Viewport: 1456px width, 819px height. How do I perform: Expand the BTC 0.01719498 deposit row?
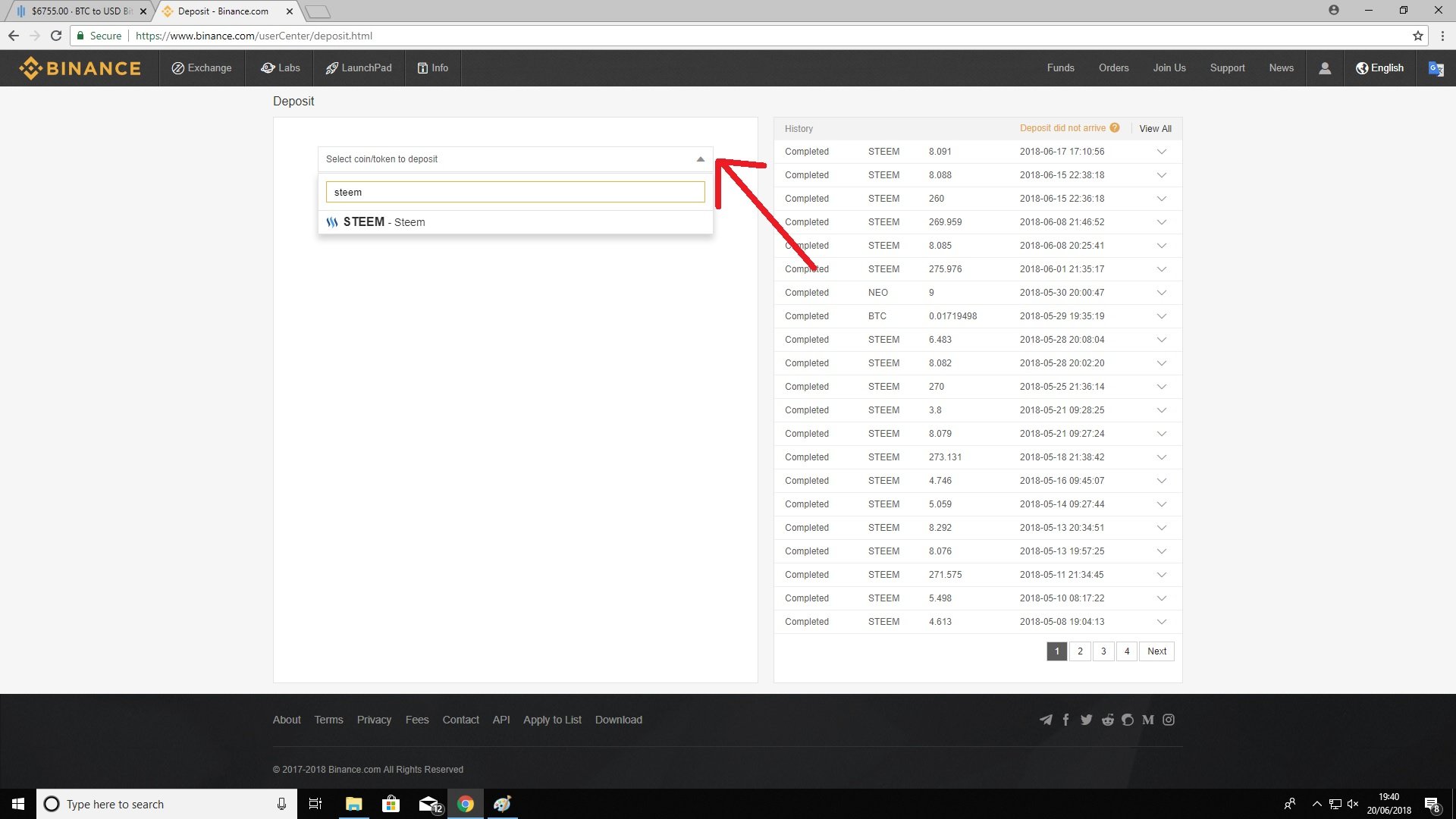tap(1161, 316)
